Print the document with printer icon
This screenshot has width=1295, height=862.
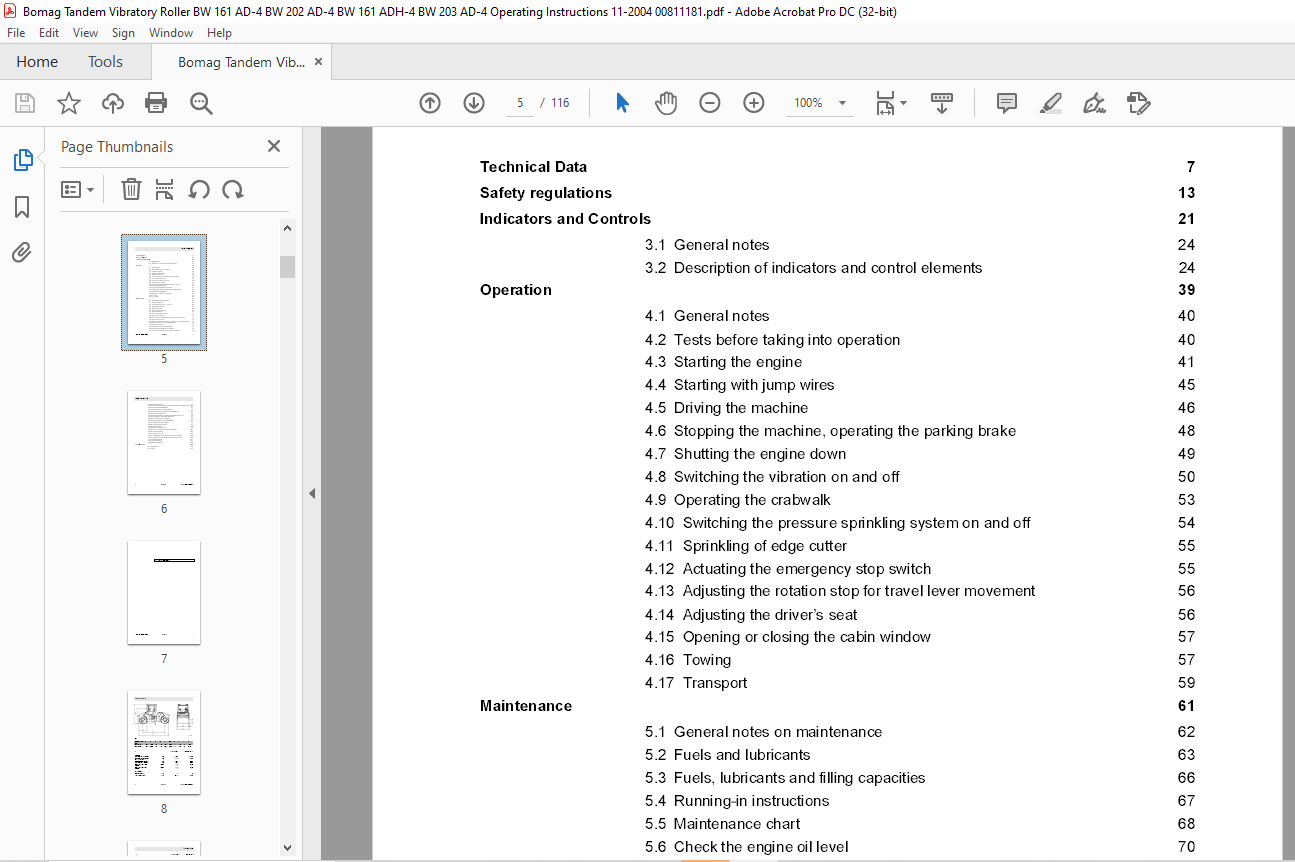click(156, 103)
